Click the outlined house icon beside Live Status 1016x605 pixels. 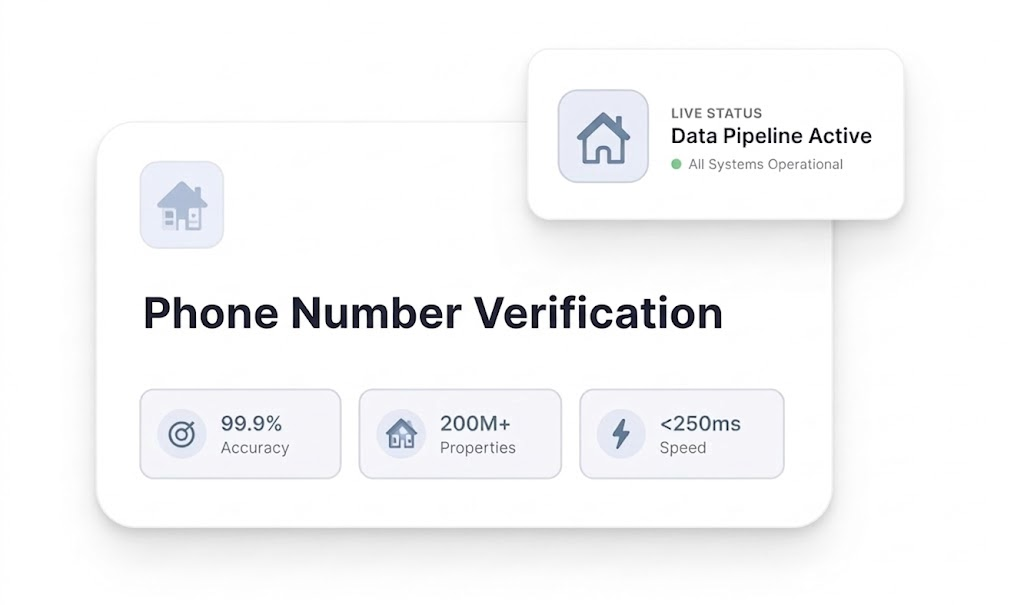click(x=603, y=136)
